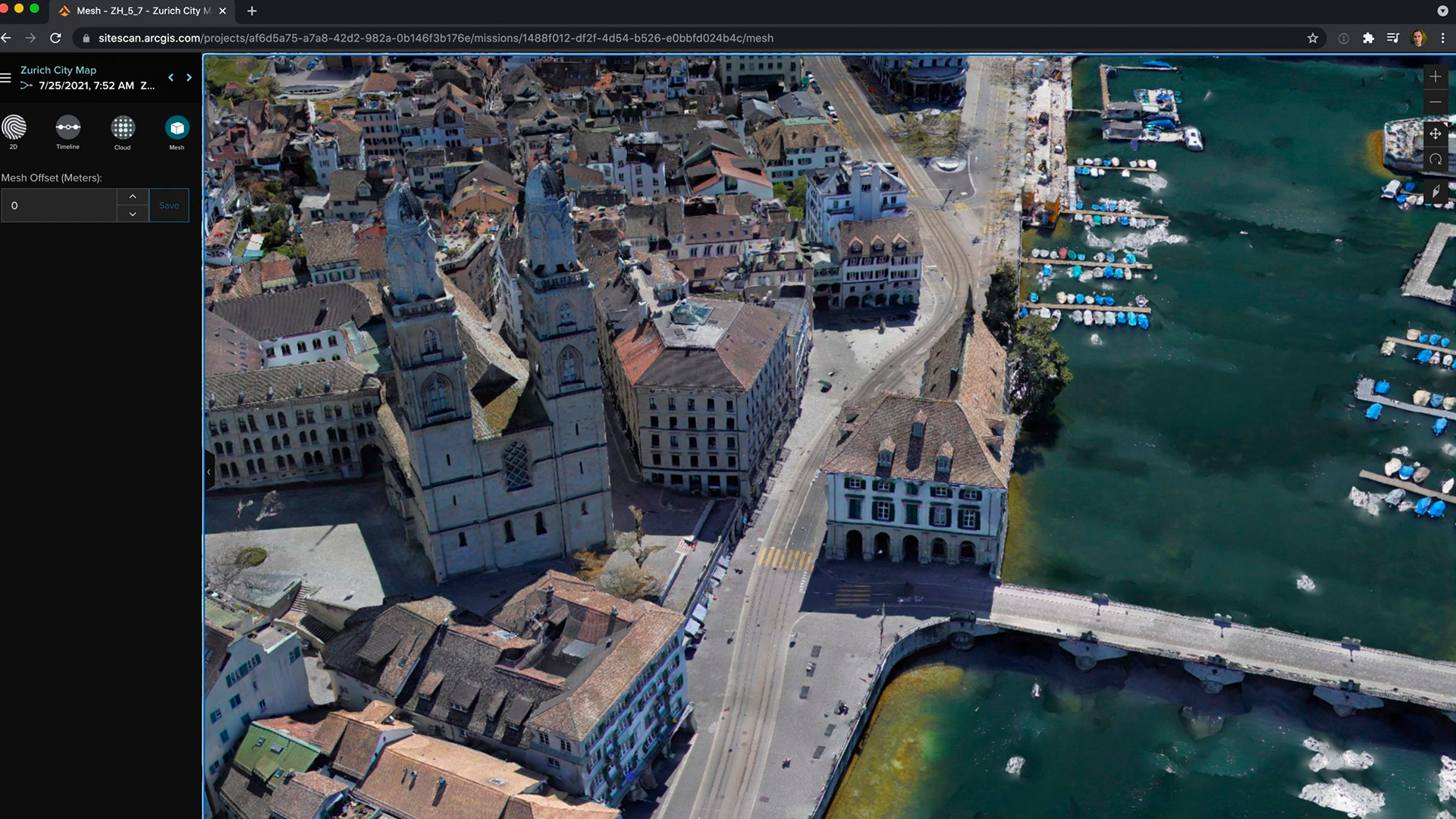
Task: Zoom in with the plus button
Action: [1435, 77]
